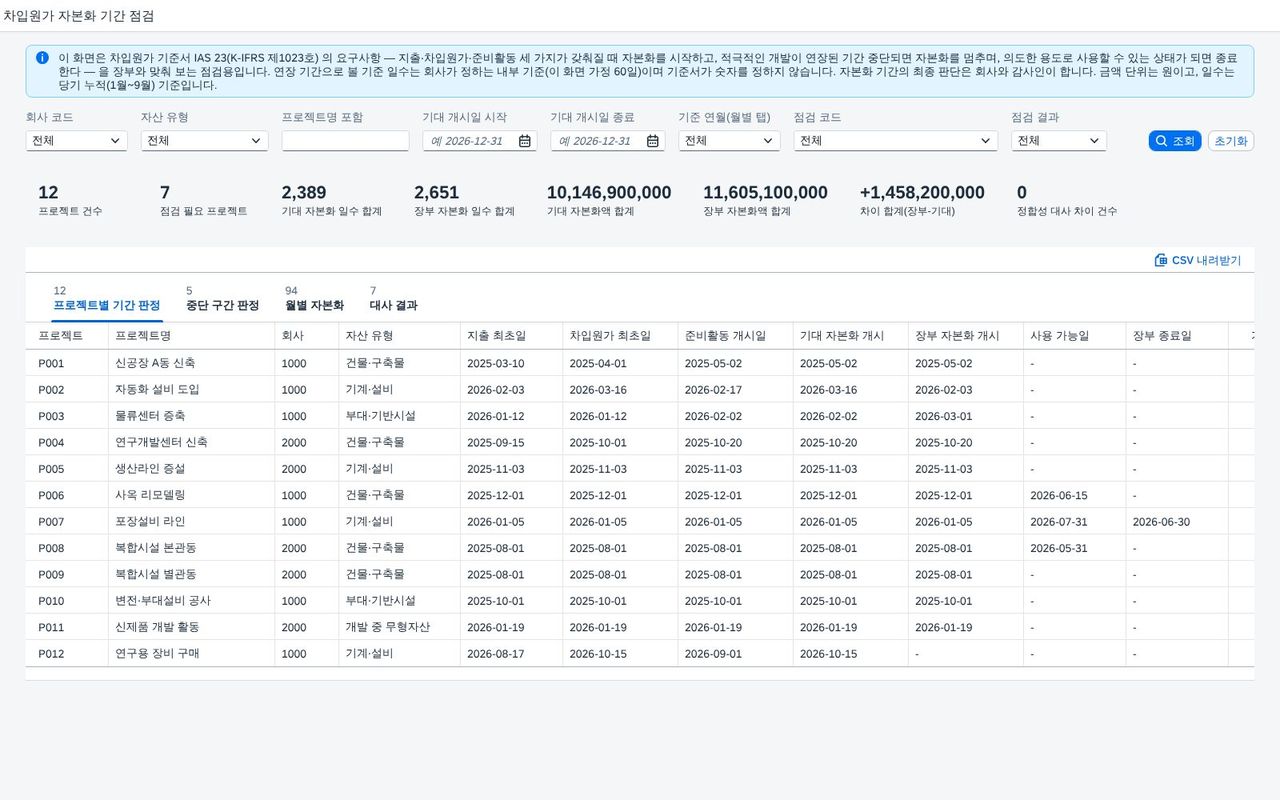Click the 조회 search button
1280x800 pixels.
pyautogui.click(x=1174, y=141)
